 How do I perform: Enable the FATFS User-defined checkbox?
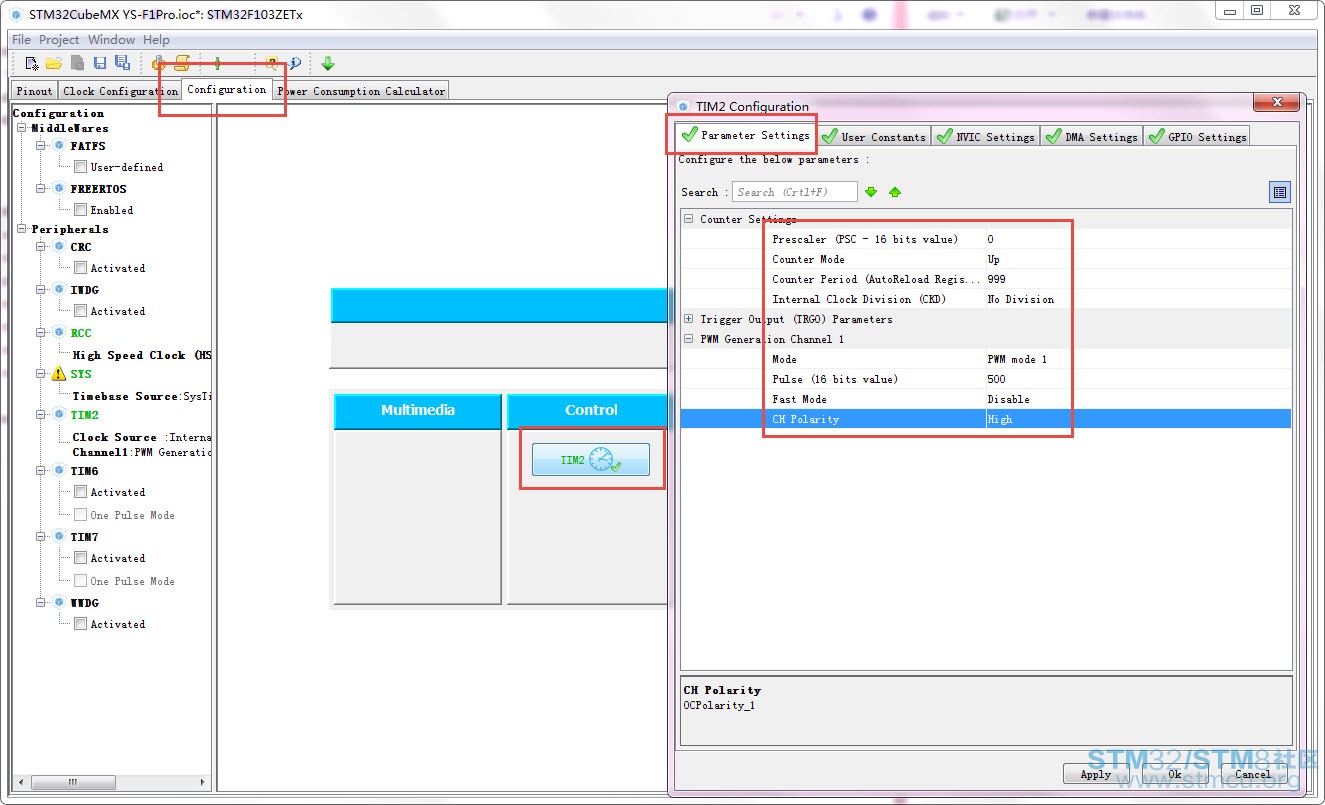pyautogui.click(x=80, y=167)
